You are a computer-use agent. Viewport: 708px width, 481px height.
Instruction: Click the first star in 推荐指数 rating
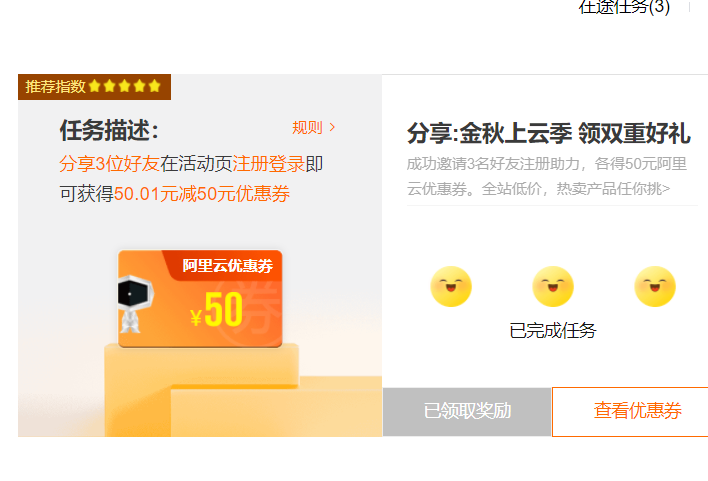point(94,86)
